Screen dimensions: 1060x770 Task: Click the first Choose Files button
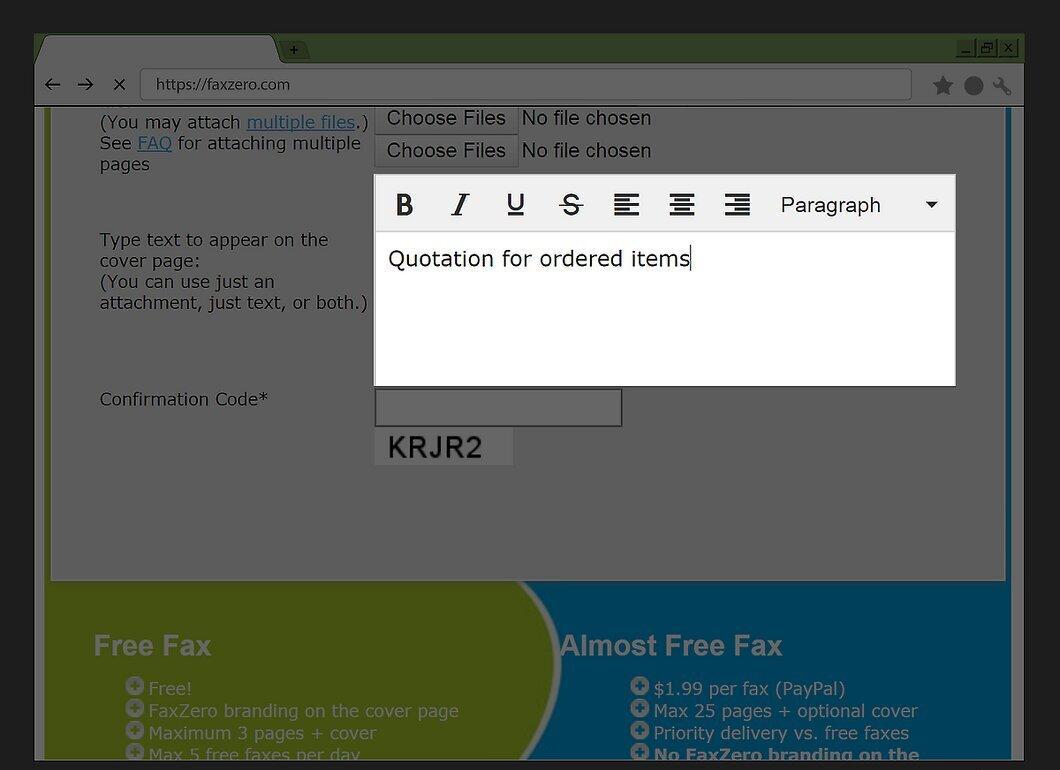[446, 118]
